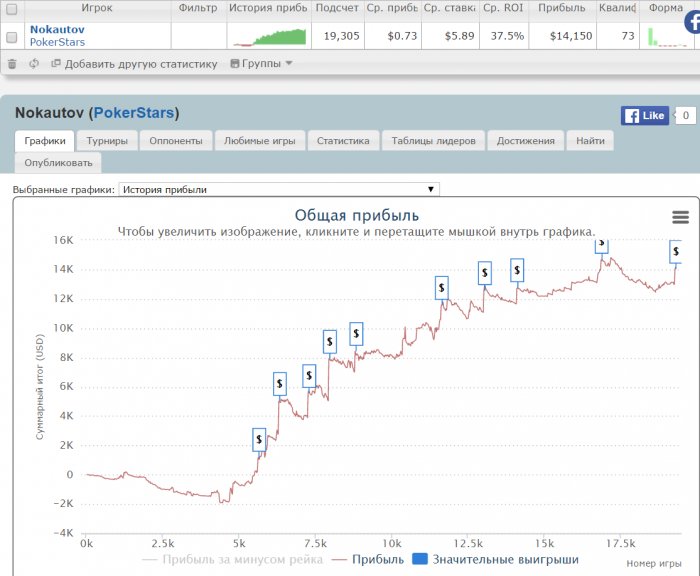Image resolution: width=700 pixels, height=576 pixels.
Task: Sort by the Подсчет column header
Action: tap(337, 8)
